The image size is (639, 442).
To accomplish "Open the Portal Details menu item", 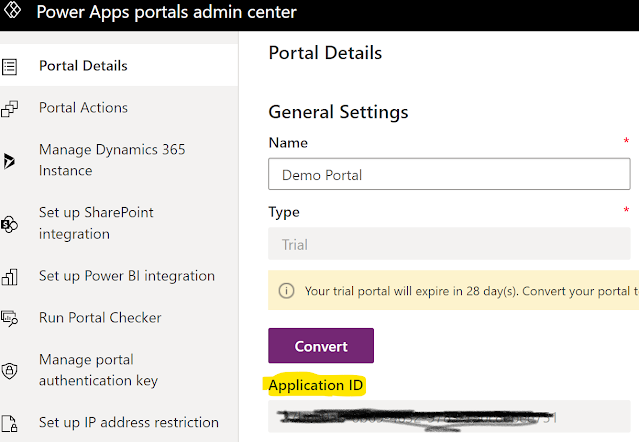I will tap(83, 66).
